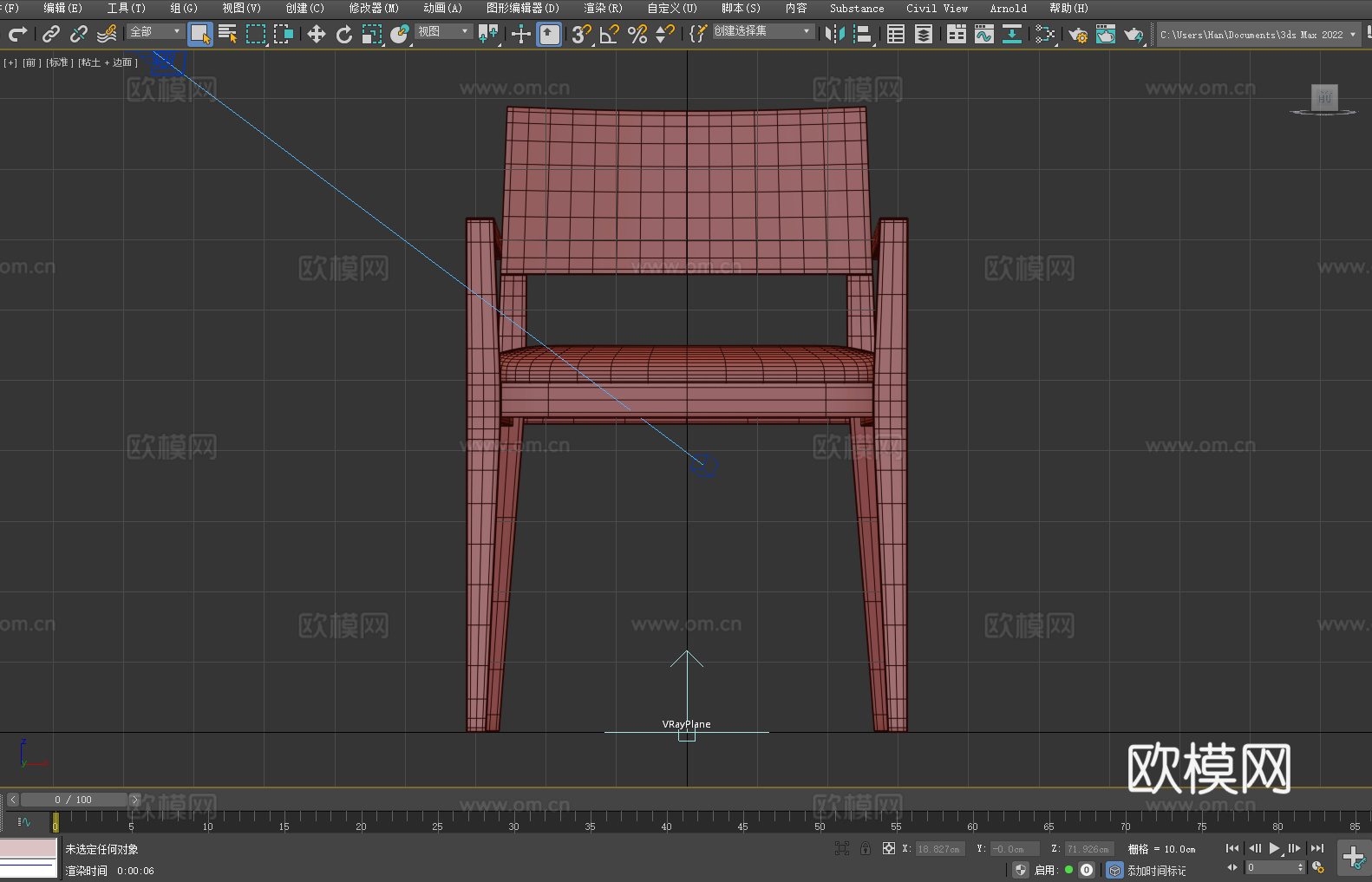Toggle the 3D Snaps button
The width and height of the screenshot is (1372, 882).
point(582,34)
